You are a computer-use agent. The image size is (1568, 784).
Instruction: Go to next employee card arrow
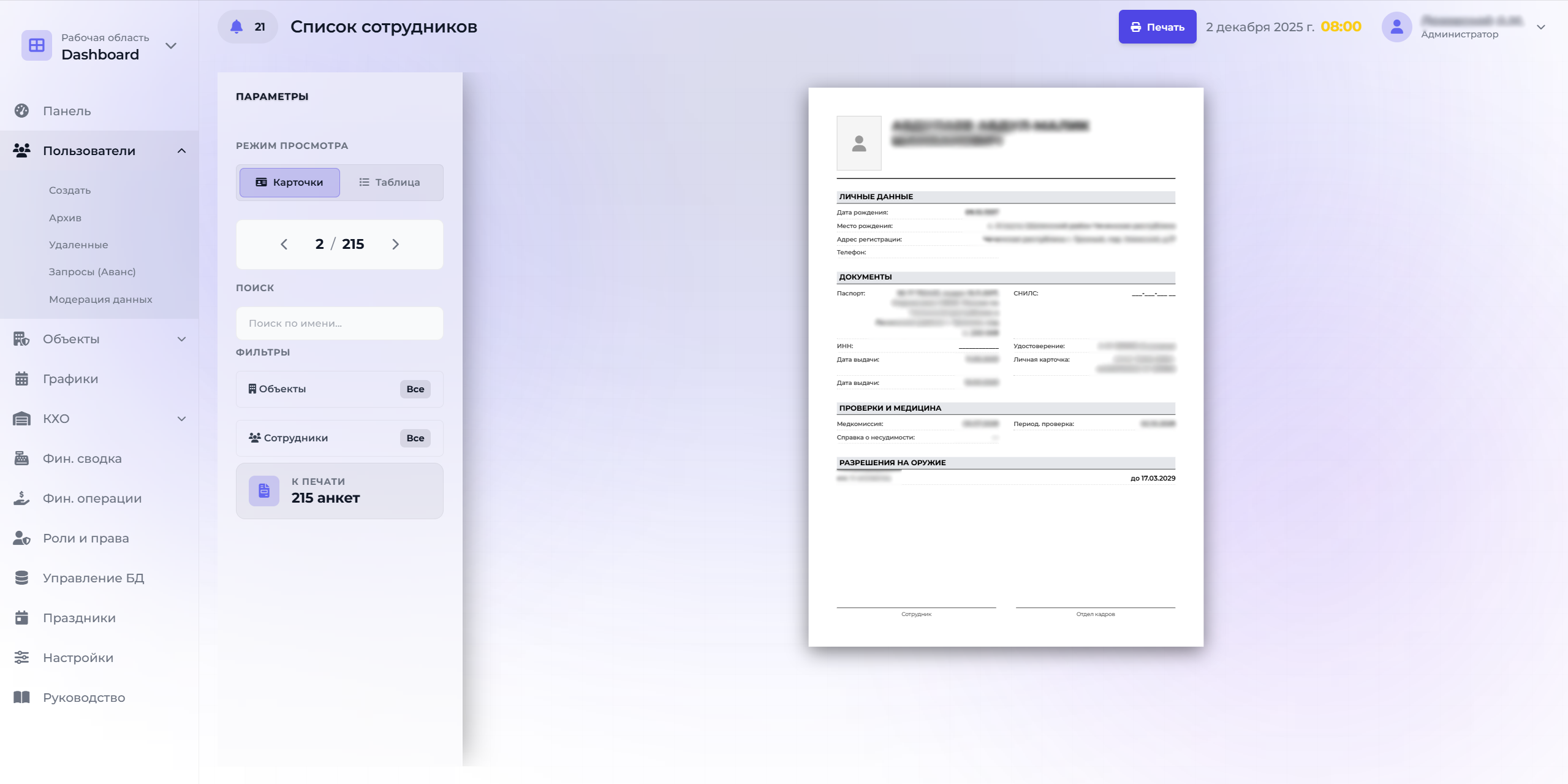[x=395, y=245]
